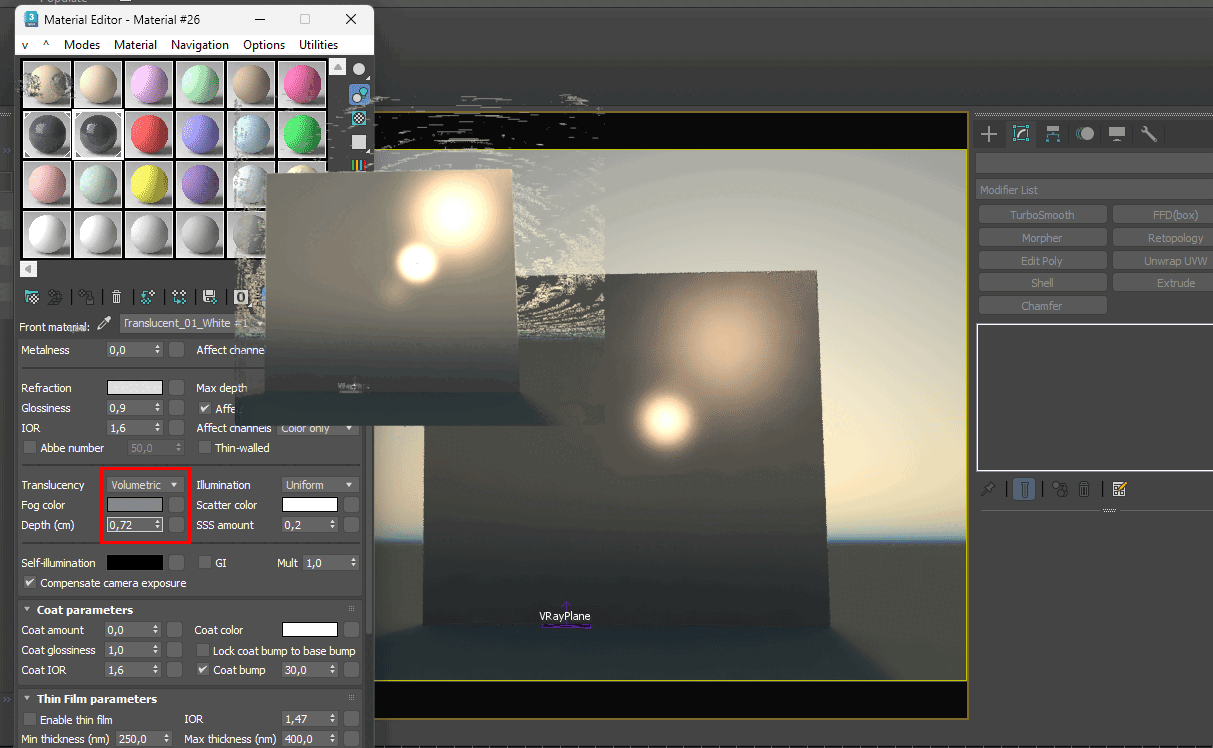Toggle the checkered Background icon

tap(359, 118)
